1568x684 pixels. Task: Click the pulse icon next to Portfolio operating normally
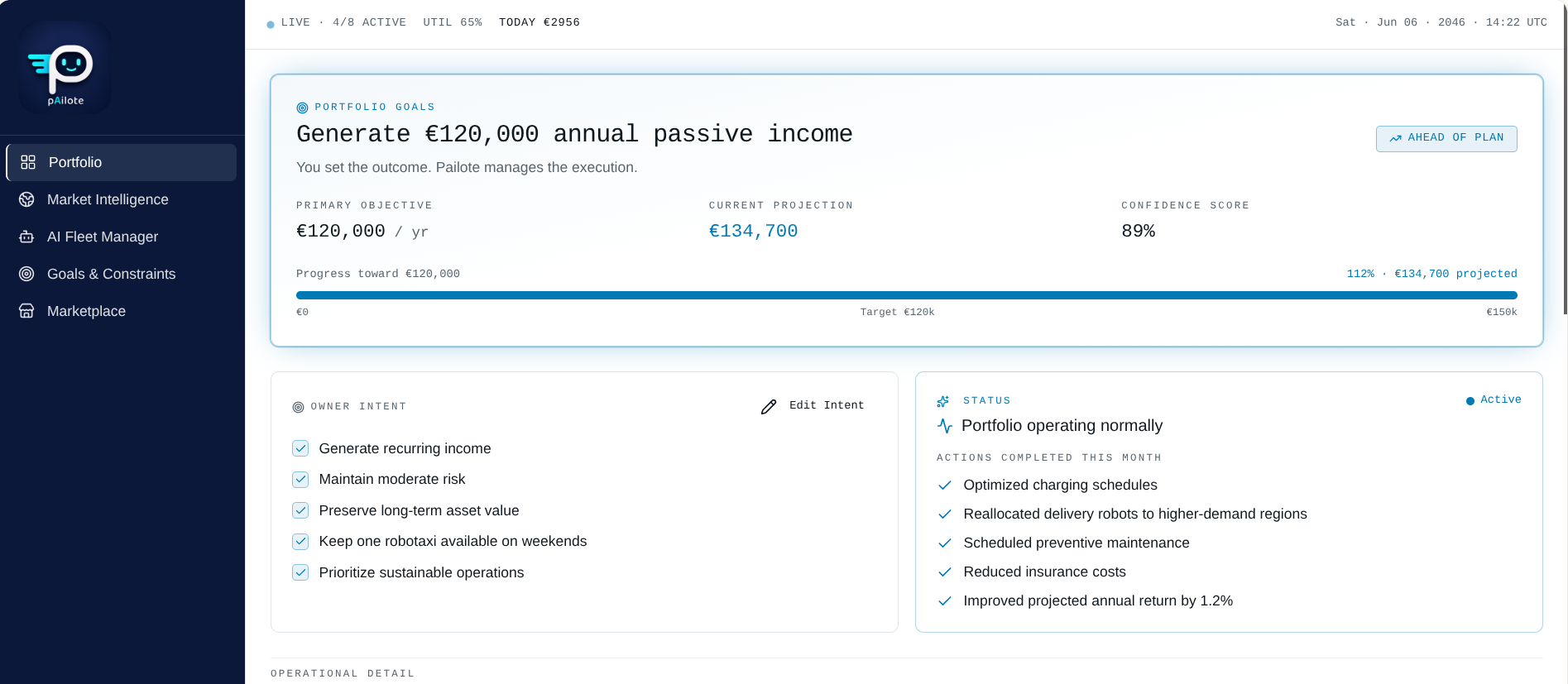[x=945, y=426]
